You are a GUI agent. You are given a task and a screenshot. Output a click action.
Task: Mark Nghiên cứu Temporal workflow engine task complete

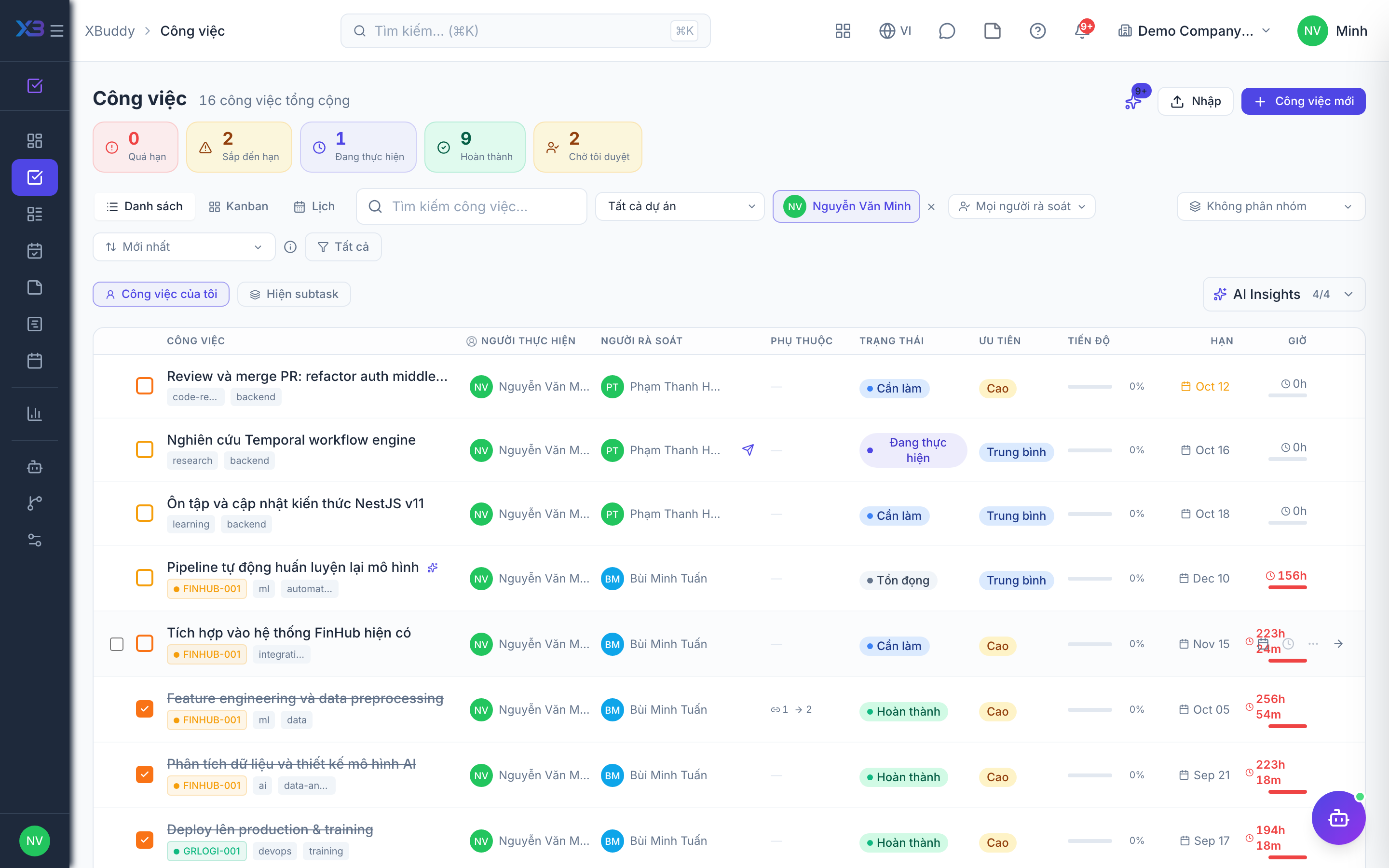pyautogui.click(x=145, y=449)
